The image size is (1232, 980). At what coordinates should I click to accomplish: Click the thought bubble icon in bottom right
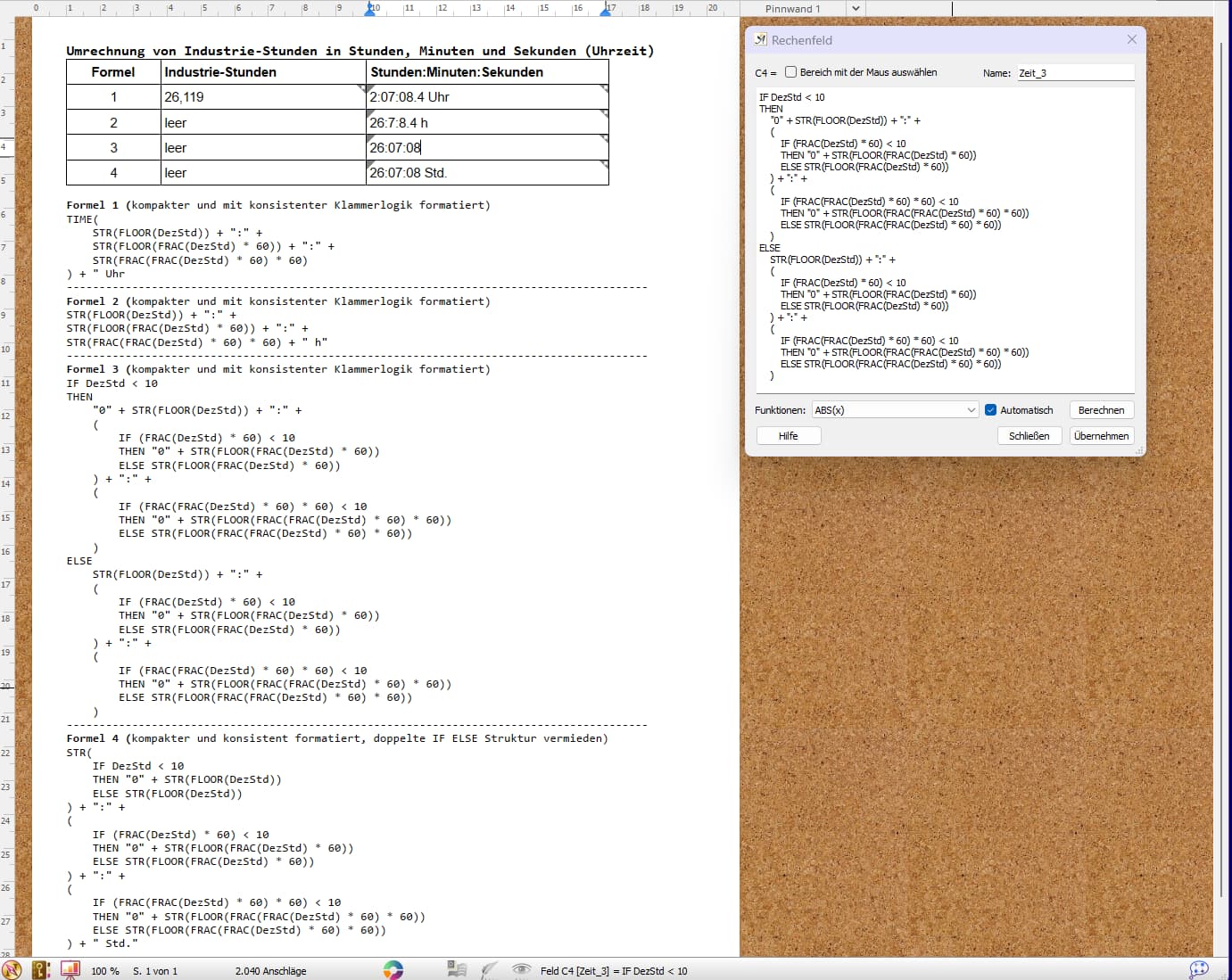pos(1199,969)
